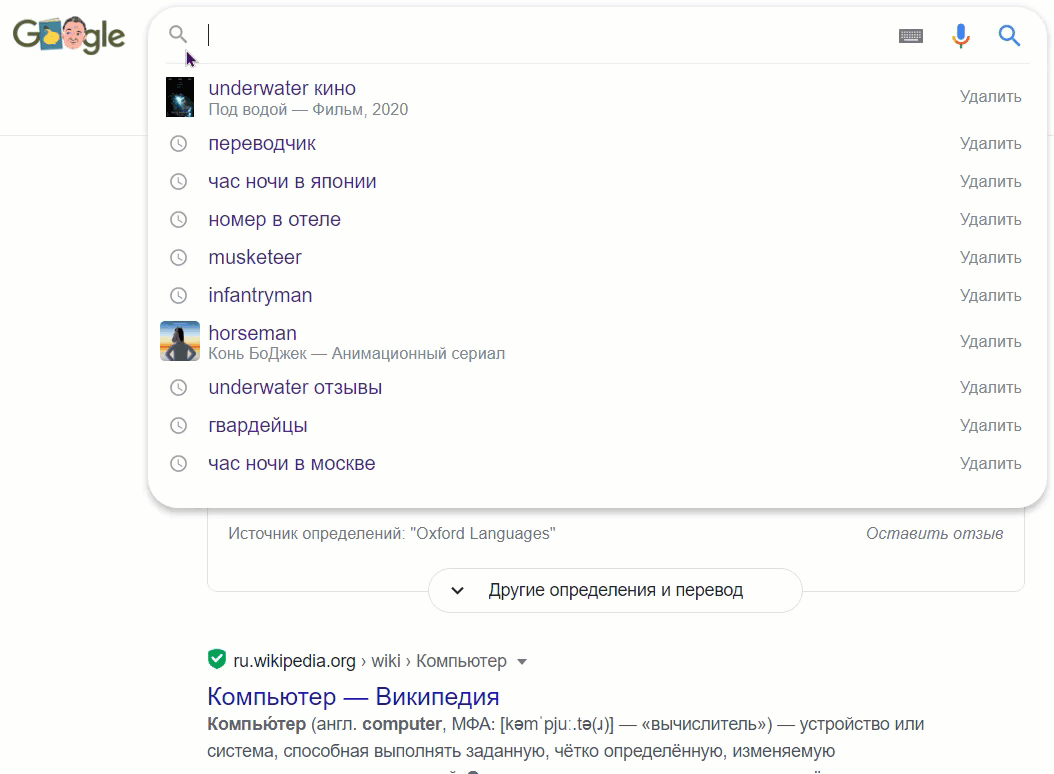Select the suggestion час ночи в японии
The height and width of the screenshot is (774, 1054).
[x=292, y=182]
